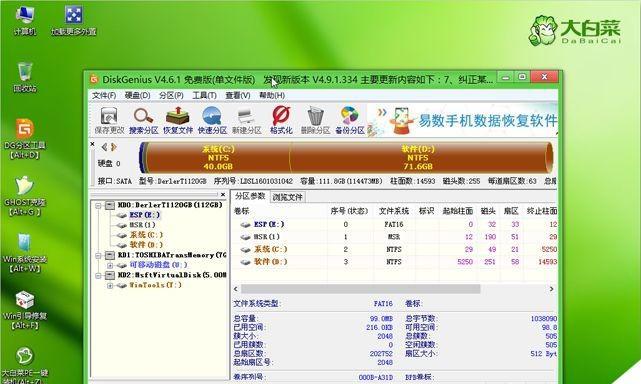Select 软件(D:) in the disk tree

click(146, 245)
